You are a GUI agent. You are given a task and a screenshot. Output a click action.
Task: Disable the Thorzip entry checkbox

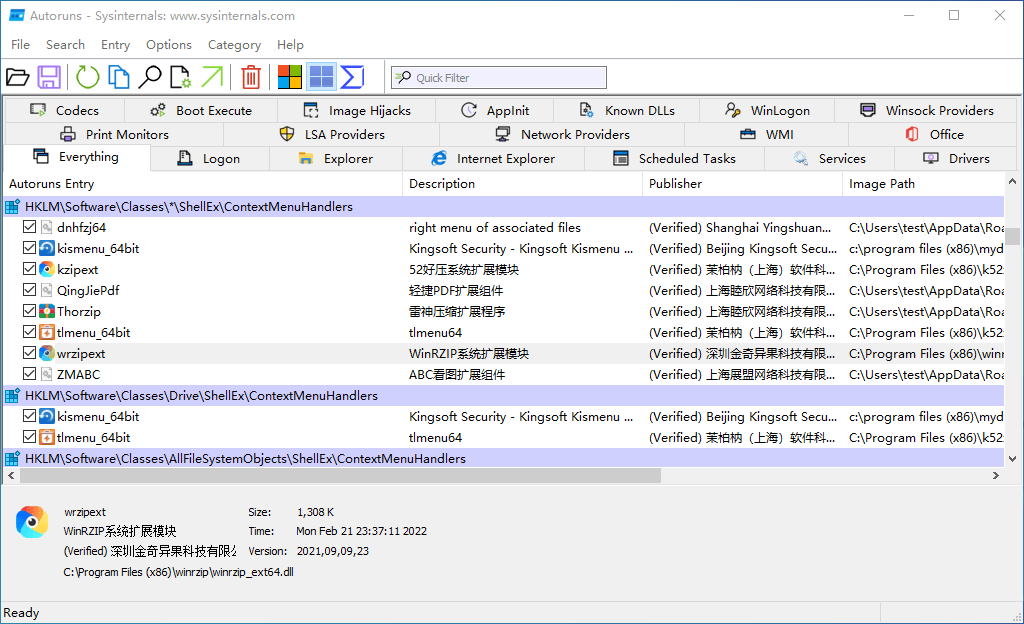click(x=29, y=311)
